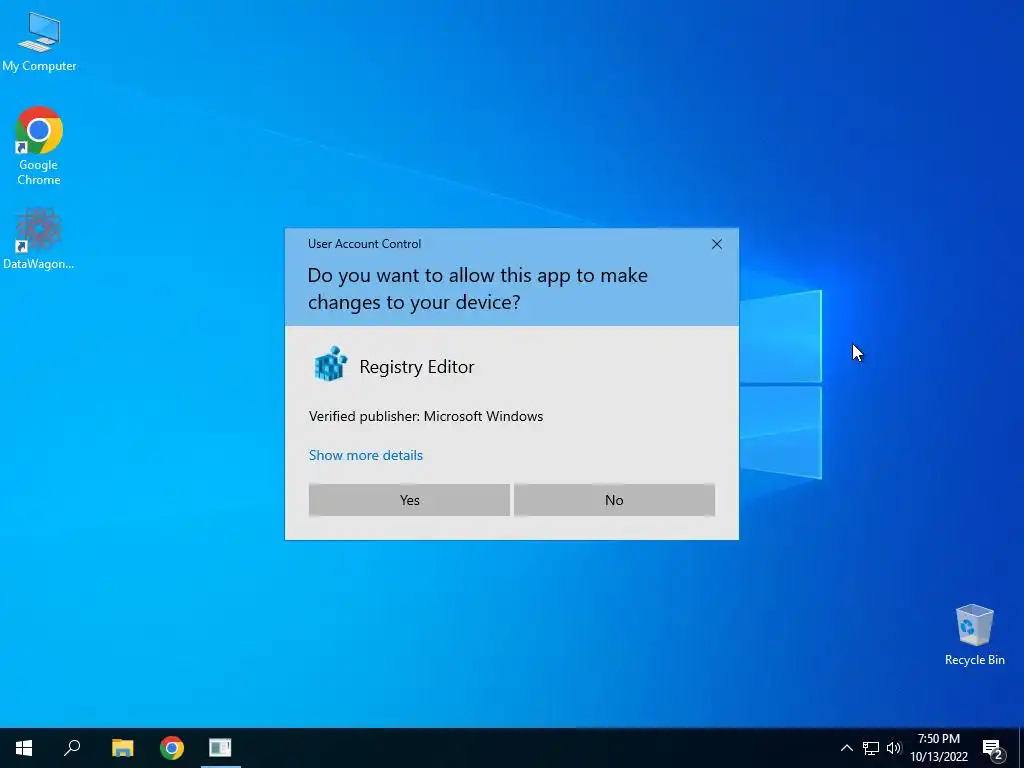Show hidden system tray icons

846,748
